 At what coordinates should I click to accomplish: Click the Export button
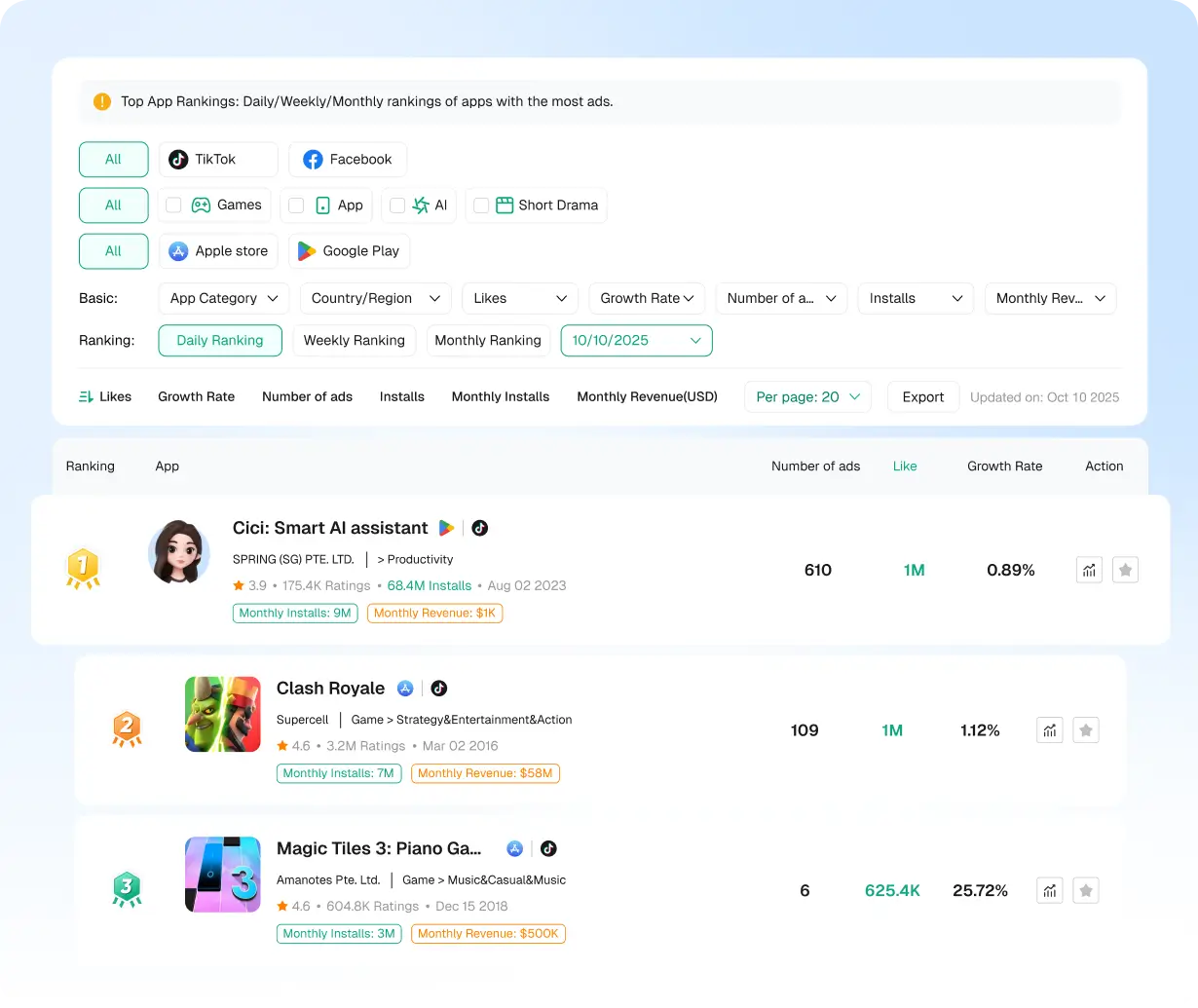[922, 396]
